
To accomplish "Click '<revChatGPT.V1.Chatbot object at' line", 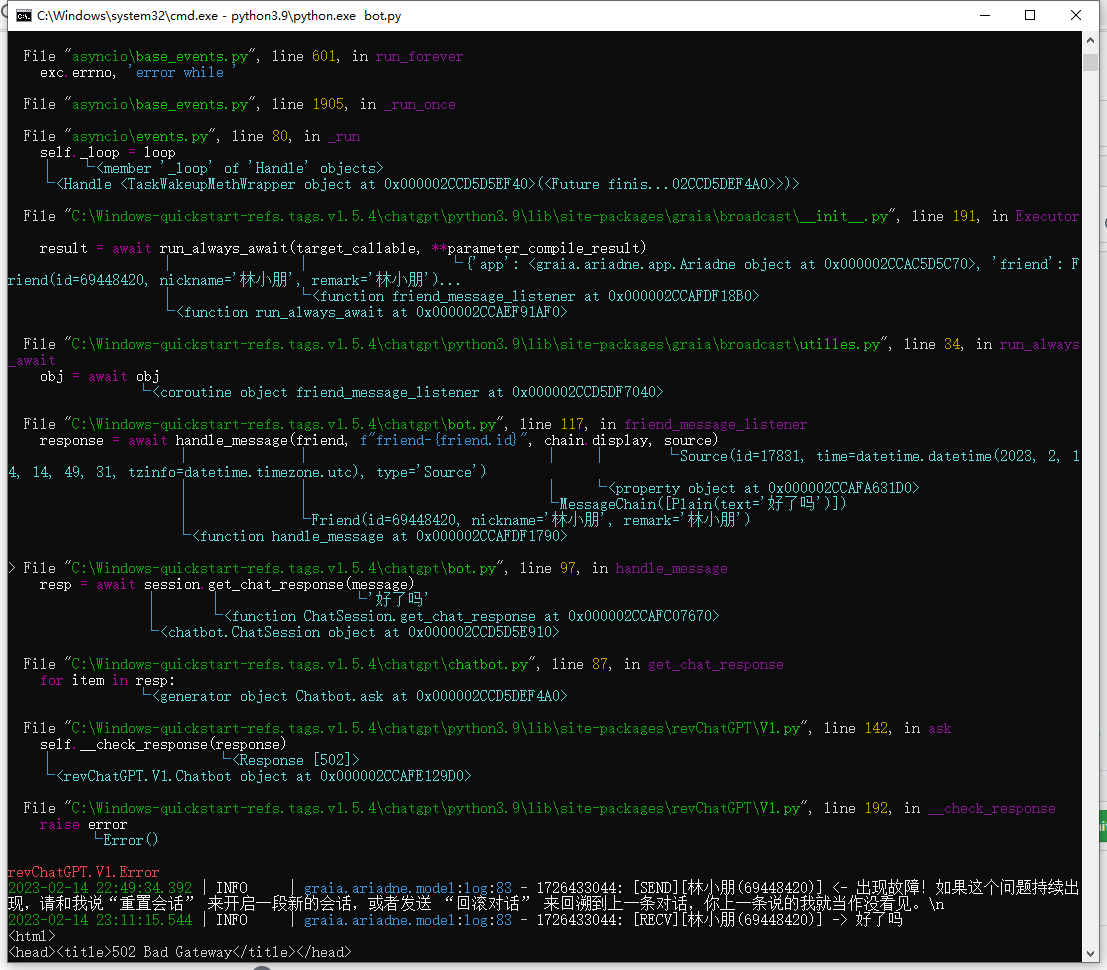I will coord(263,777).
